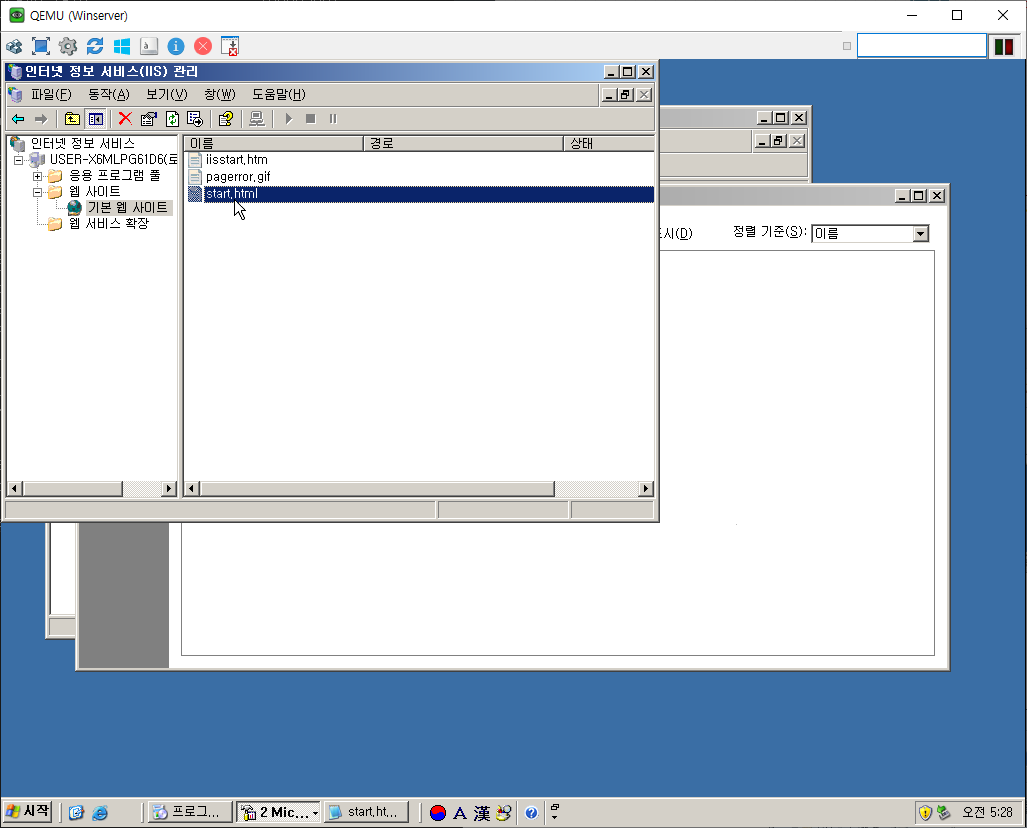
Task: Click the IIS forward arrow
Action: [x=41, y=119]
